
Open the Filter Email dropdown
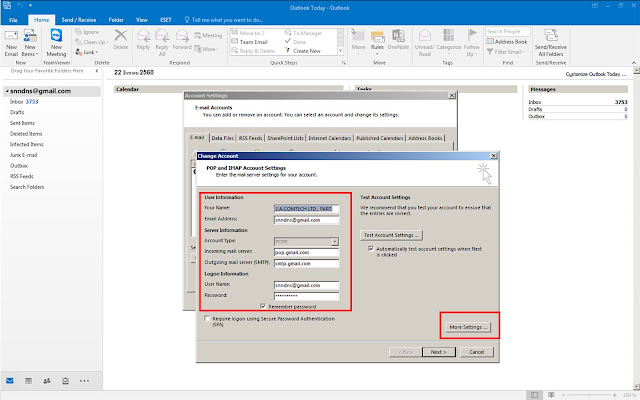506,52
